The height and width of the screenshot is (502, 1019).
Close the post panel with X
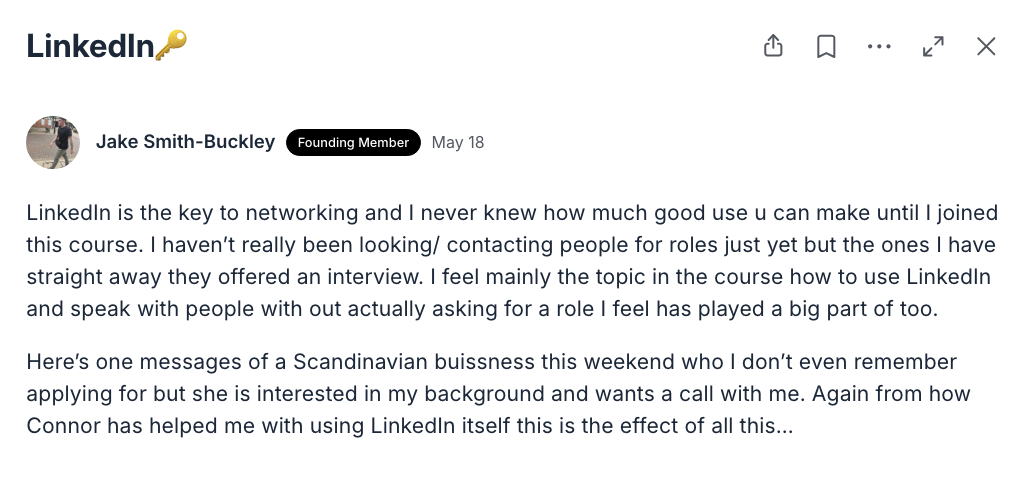(x=986, y=46)
